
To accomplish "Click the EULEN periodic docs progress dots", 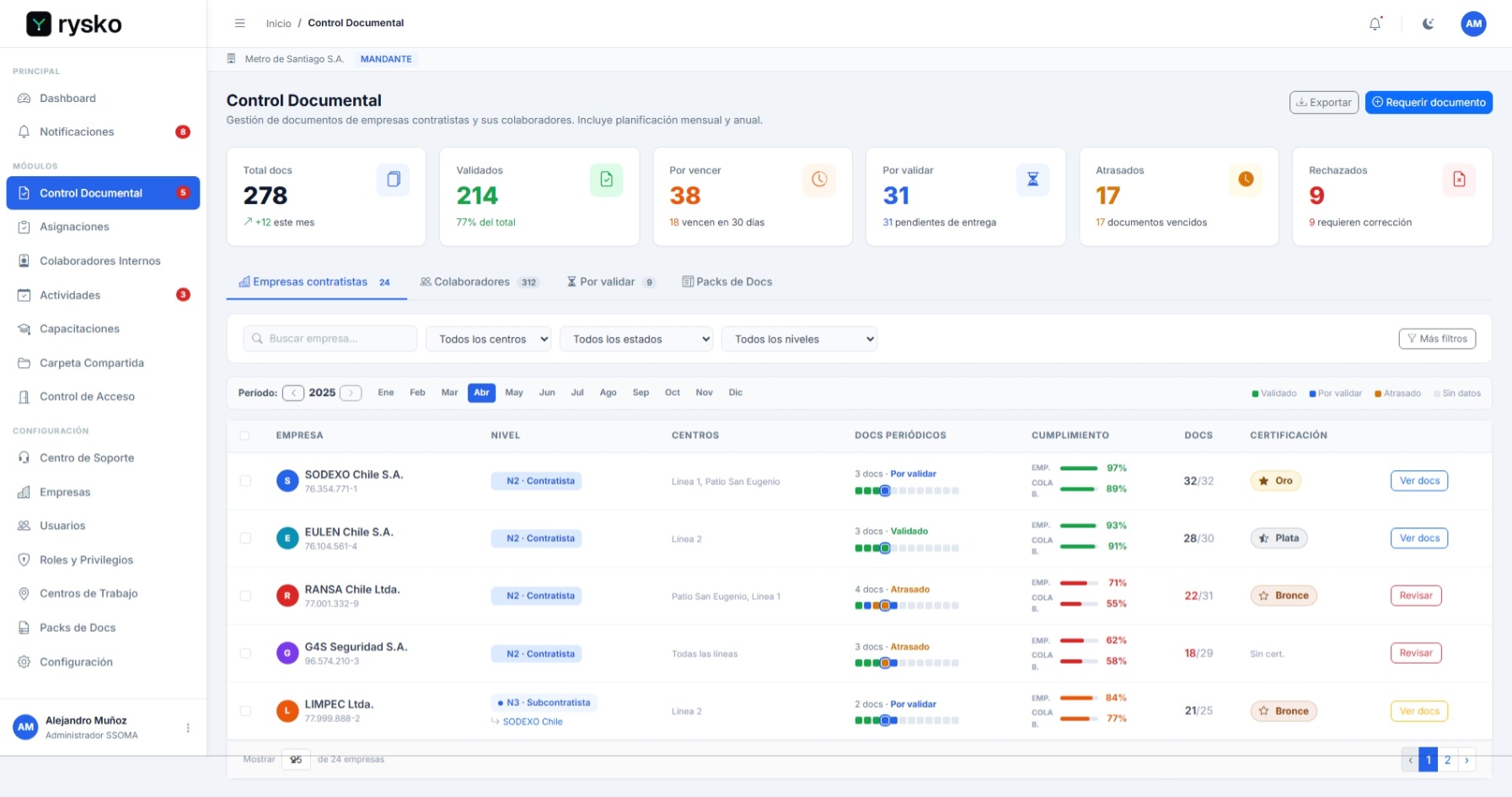I will point(907,548).
